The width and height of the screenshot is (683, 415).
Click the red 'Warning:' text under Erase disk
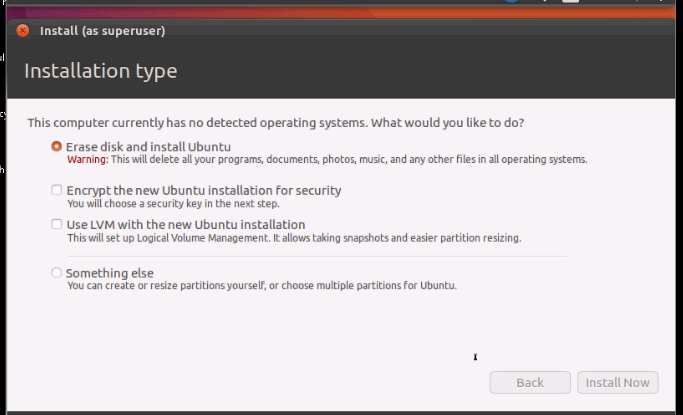point(88,159)
